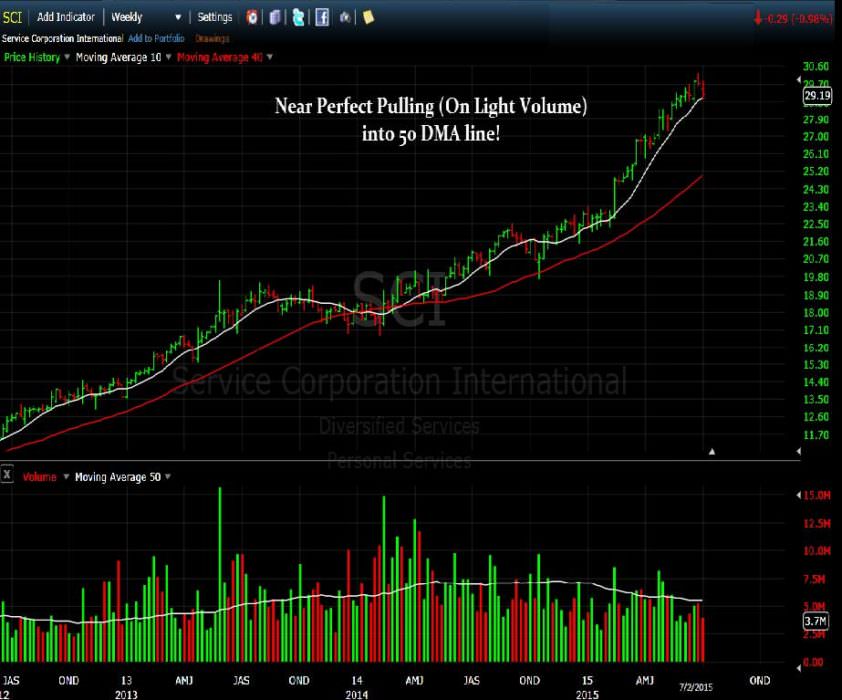The width and height of the screenshot is (842, 700).
Task: Open the Add Indicator menu
Action: pos(66,17)
